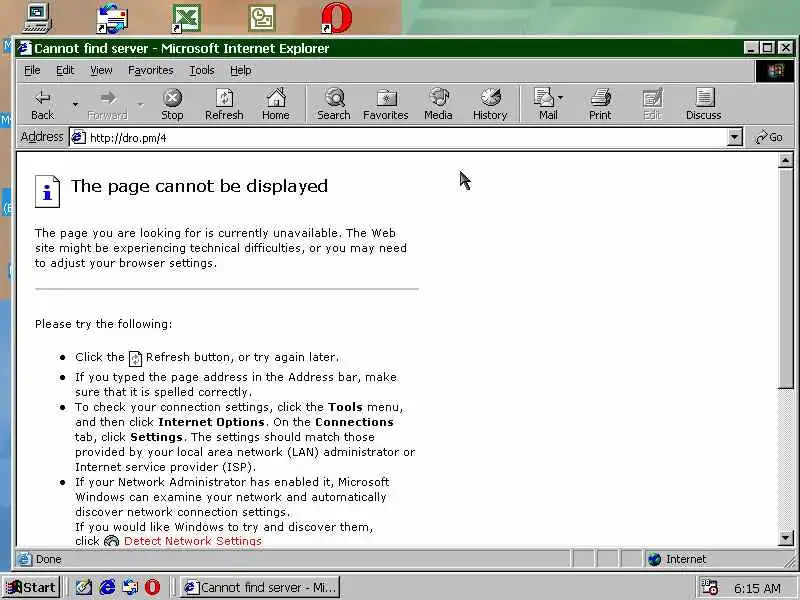Click the Internet zone status indicator

pos(679,560)
